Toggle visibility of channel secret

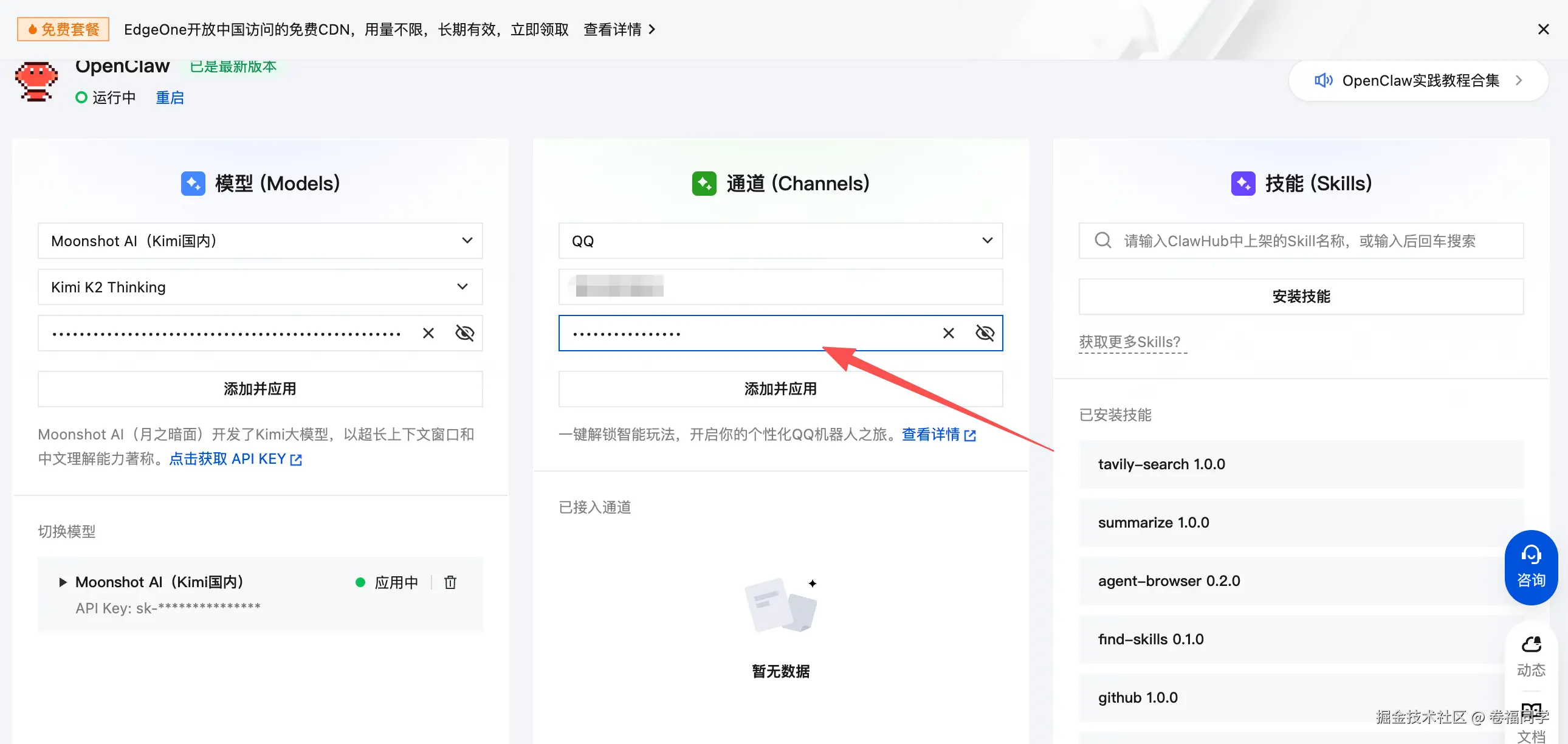pyautogui.click(x=985, y=333)
